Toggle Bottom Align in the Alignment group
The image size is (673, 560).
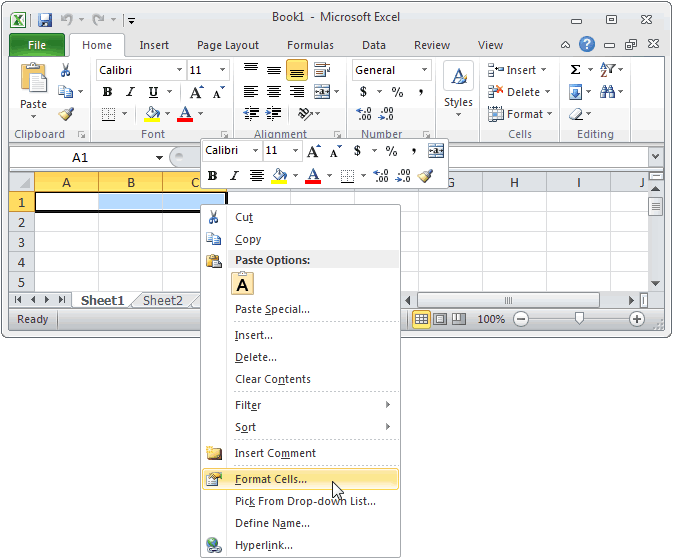click(x=297, y=70)
